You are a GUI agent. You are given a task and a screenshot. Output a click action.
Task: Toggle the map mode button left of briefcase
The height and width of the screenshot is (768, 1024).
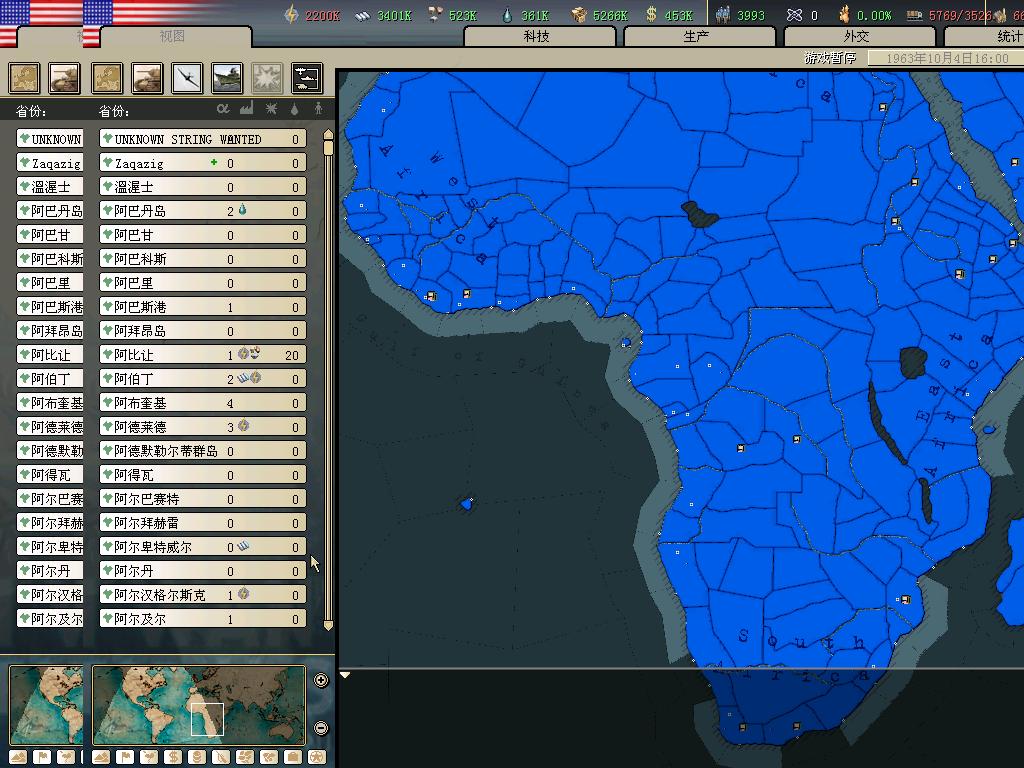coord(269,758)
